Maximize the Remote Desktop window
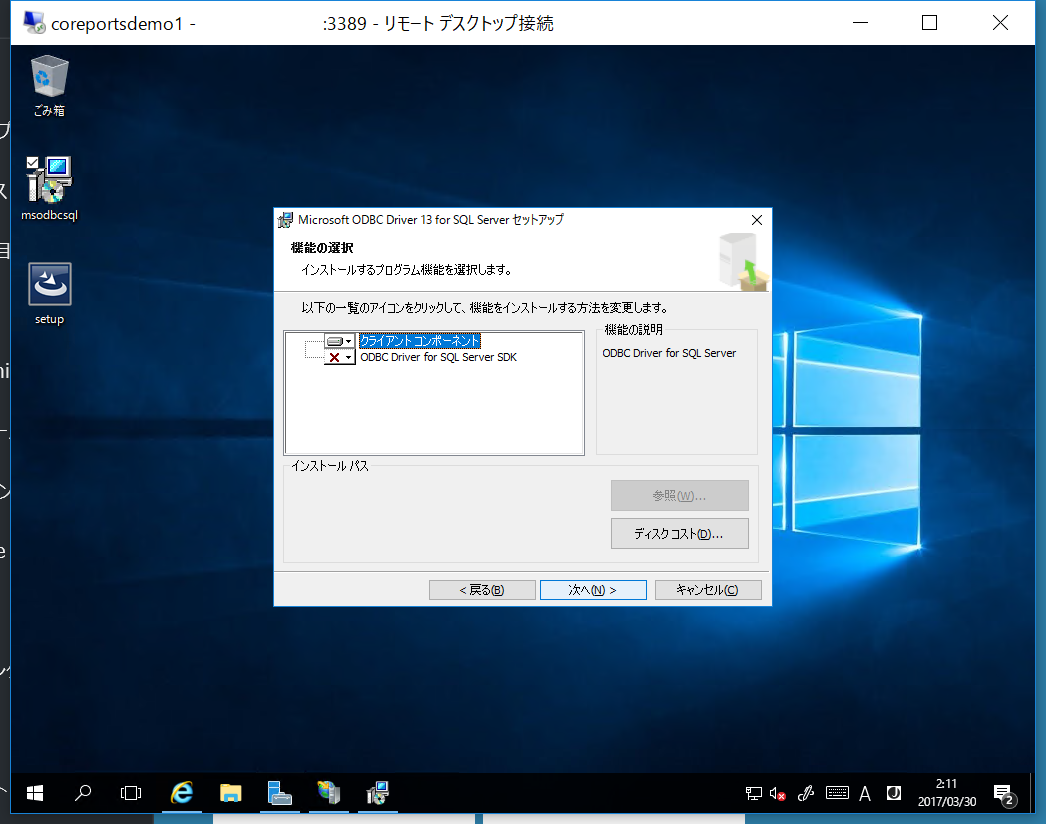1046x824 pixels. click(x=929, y=23)
